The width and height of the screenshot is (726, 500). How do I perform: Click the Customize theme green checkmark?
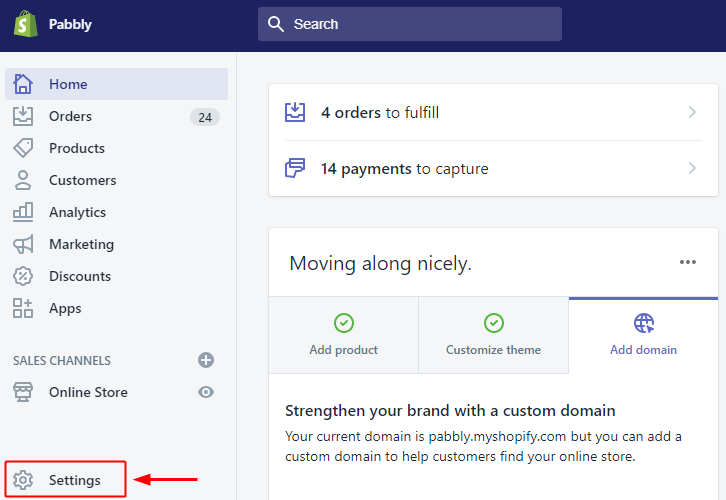[x=494, y=323]
